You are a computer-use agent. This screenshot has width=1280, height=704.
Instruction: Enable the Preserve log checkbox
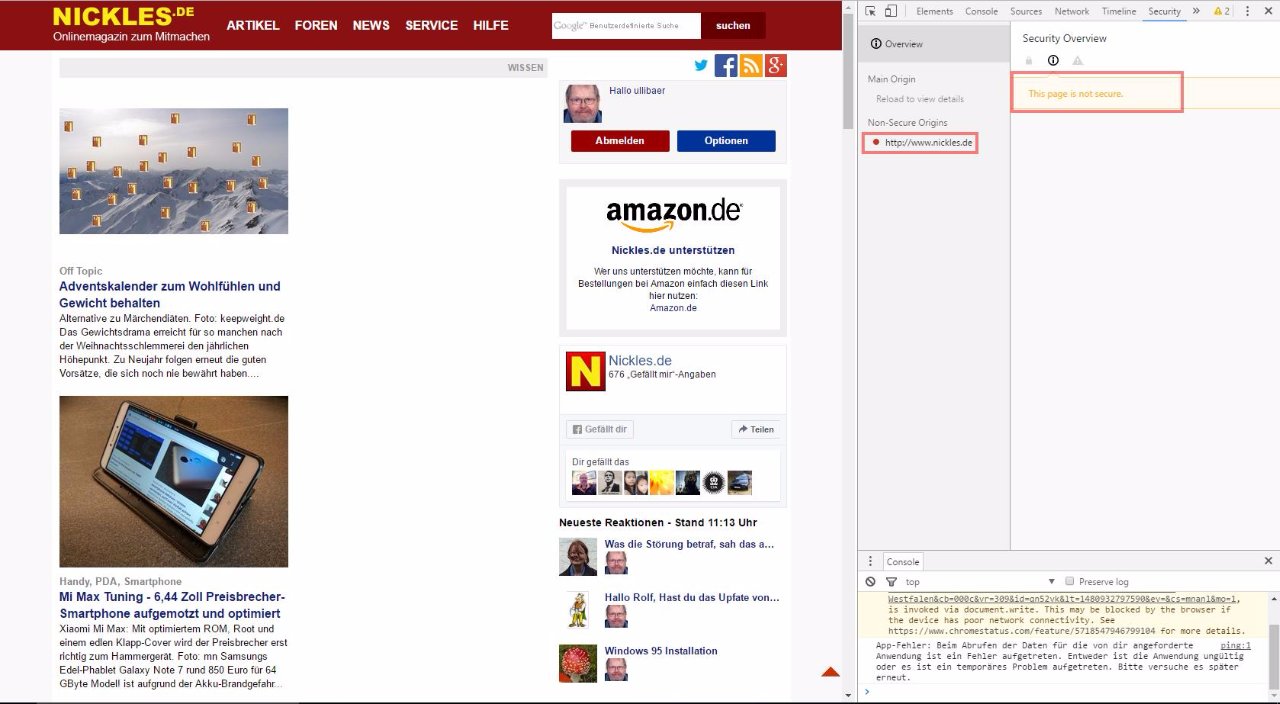click(1070, 581)
